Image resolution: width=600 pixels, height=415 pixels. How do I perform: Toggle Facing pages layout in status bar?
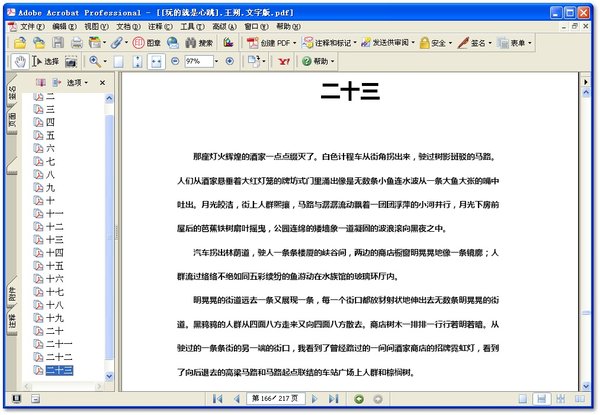point(579,399)
